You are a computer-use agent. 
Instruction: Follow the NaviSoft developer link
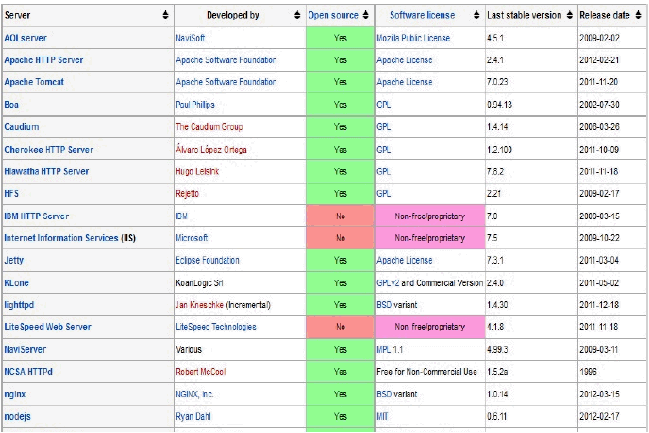point(190,38)
